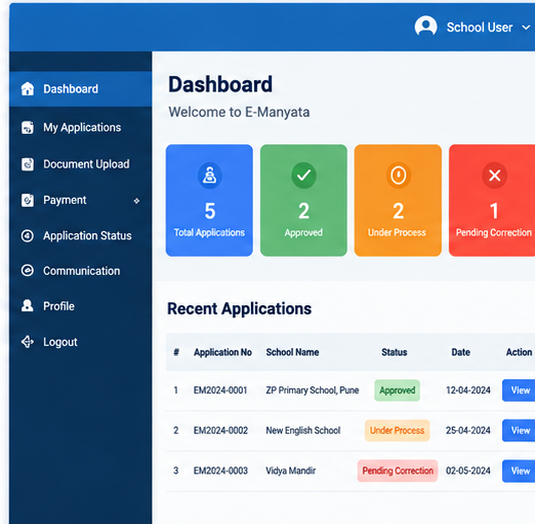Click the Document Upload sidebar icon
The width and height of the screenshot is (535, 524).
(x=27, y=164)
